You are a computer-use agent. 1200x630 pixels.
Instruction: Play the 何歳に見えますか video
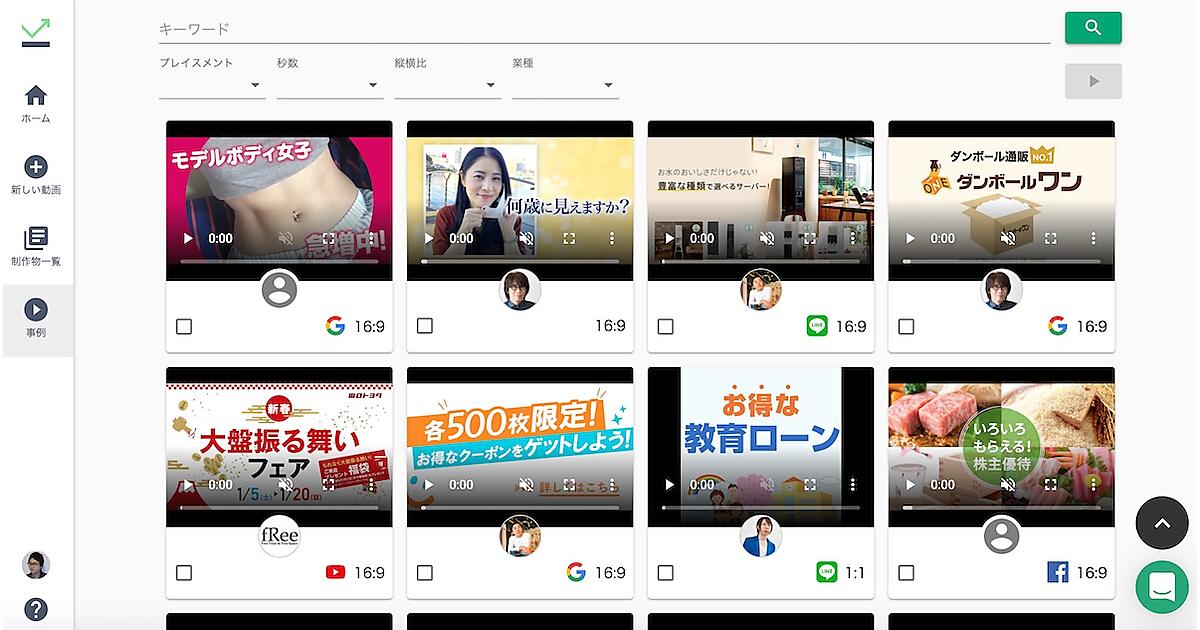click(429, 239)
